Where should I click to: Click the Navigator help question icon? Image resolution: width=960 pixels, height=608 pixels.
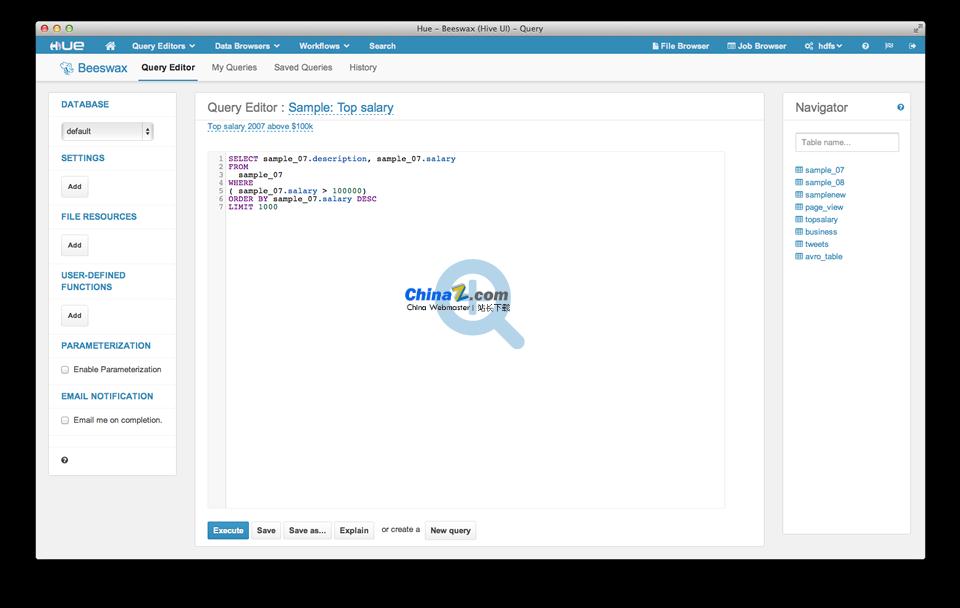(x=900, y=108)
